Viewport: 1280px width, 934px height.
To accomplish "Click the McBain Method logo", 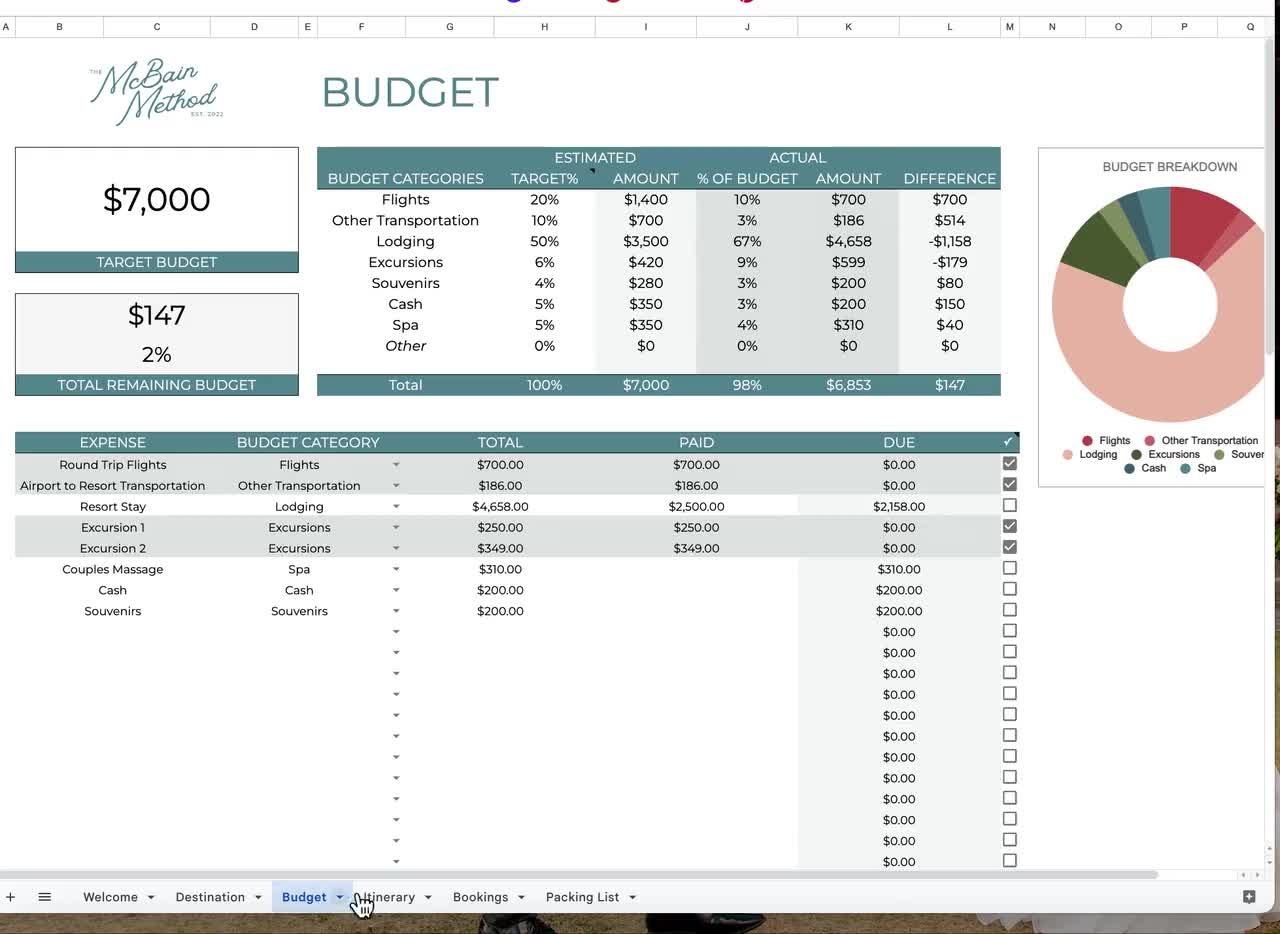I will click(155, 90).
